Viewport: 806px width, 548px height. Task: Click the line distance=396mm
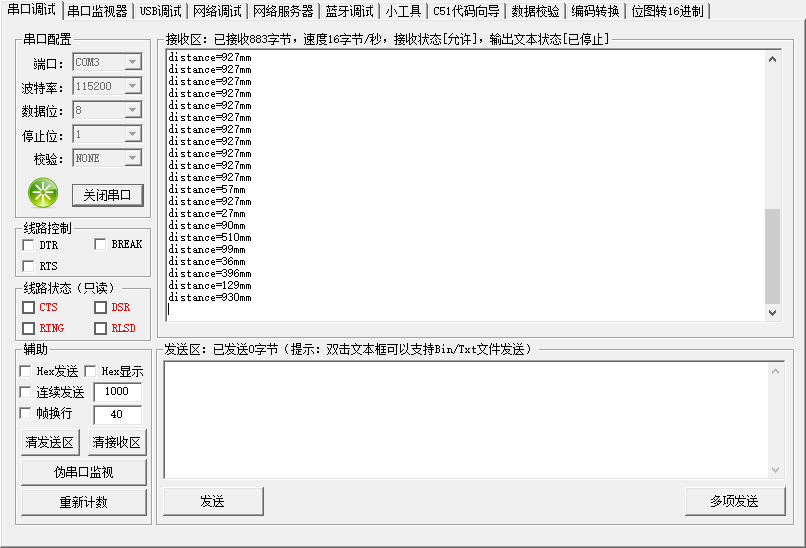(210, 273)
